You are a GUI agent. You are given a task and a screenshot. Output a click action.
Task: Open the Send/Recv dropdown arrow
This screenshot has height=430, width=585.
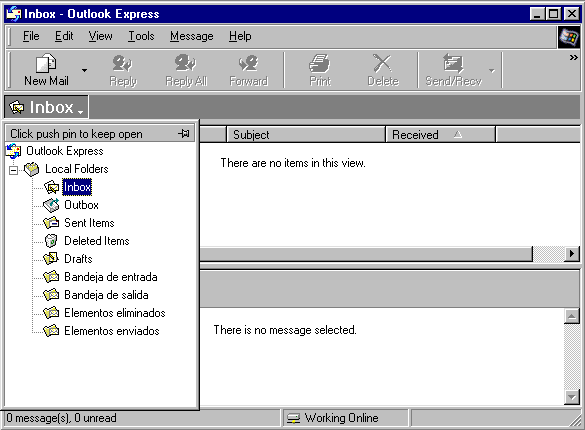492,70
